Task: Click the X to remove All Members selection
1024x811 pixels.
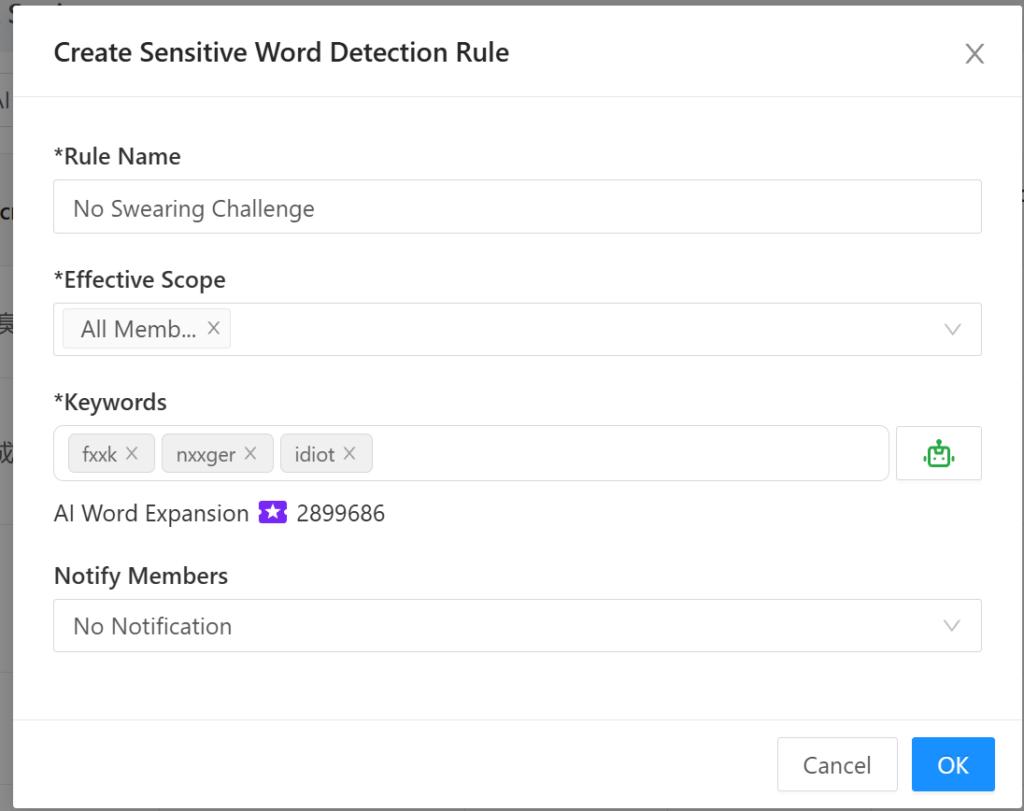Action: [x=213, y=328]
